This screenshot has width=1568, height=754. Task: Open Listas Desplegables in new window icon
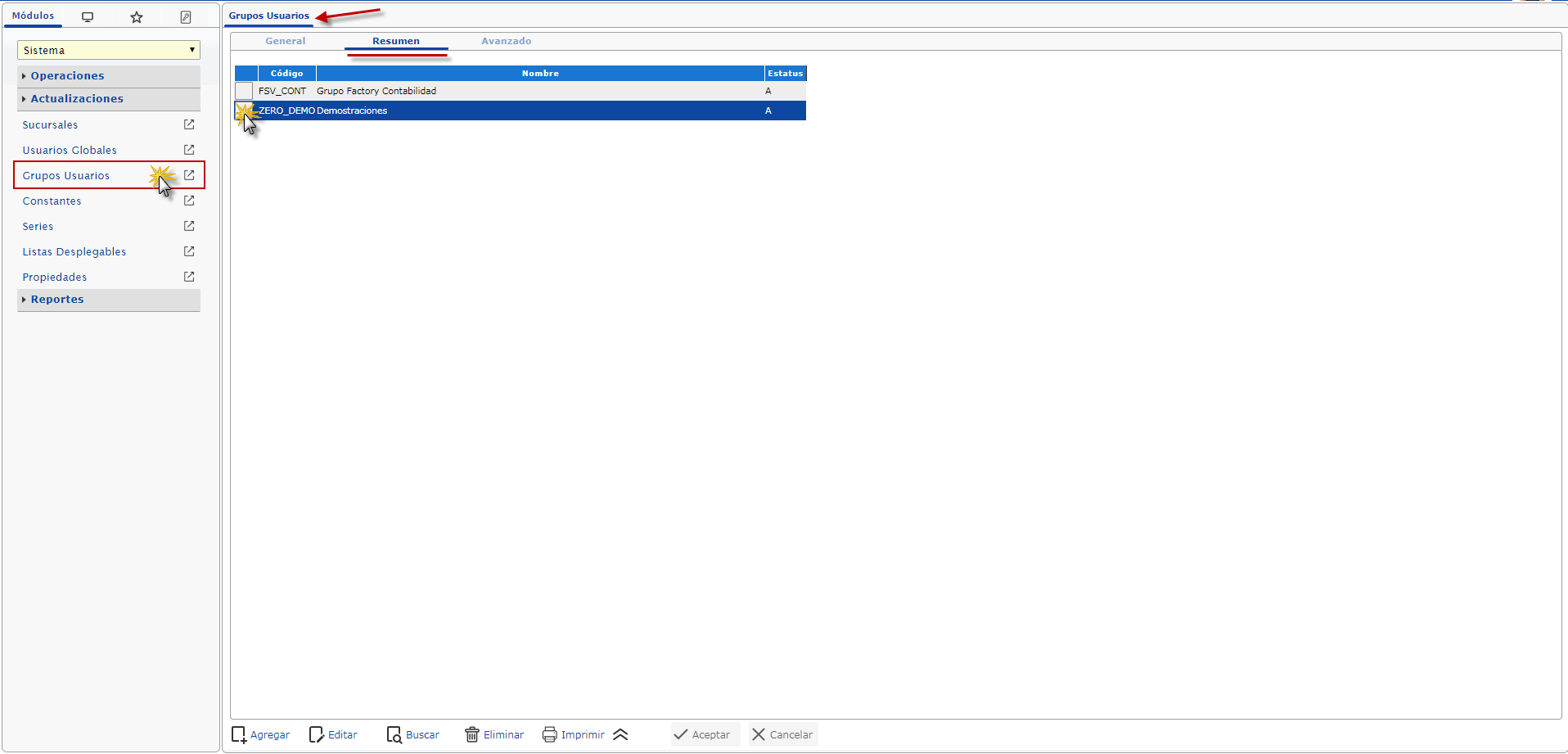(x=189, y=251)
